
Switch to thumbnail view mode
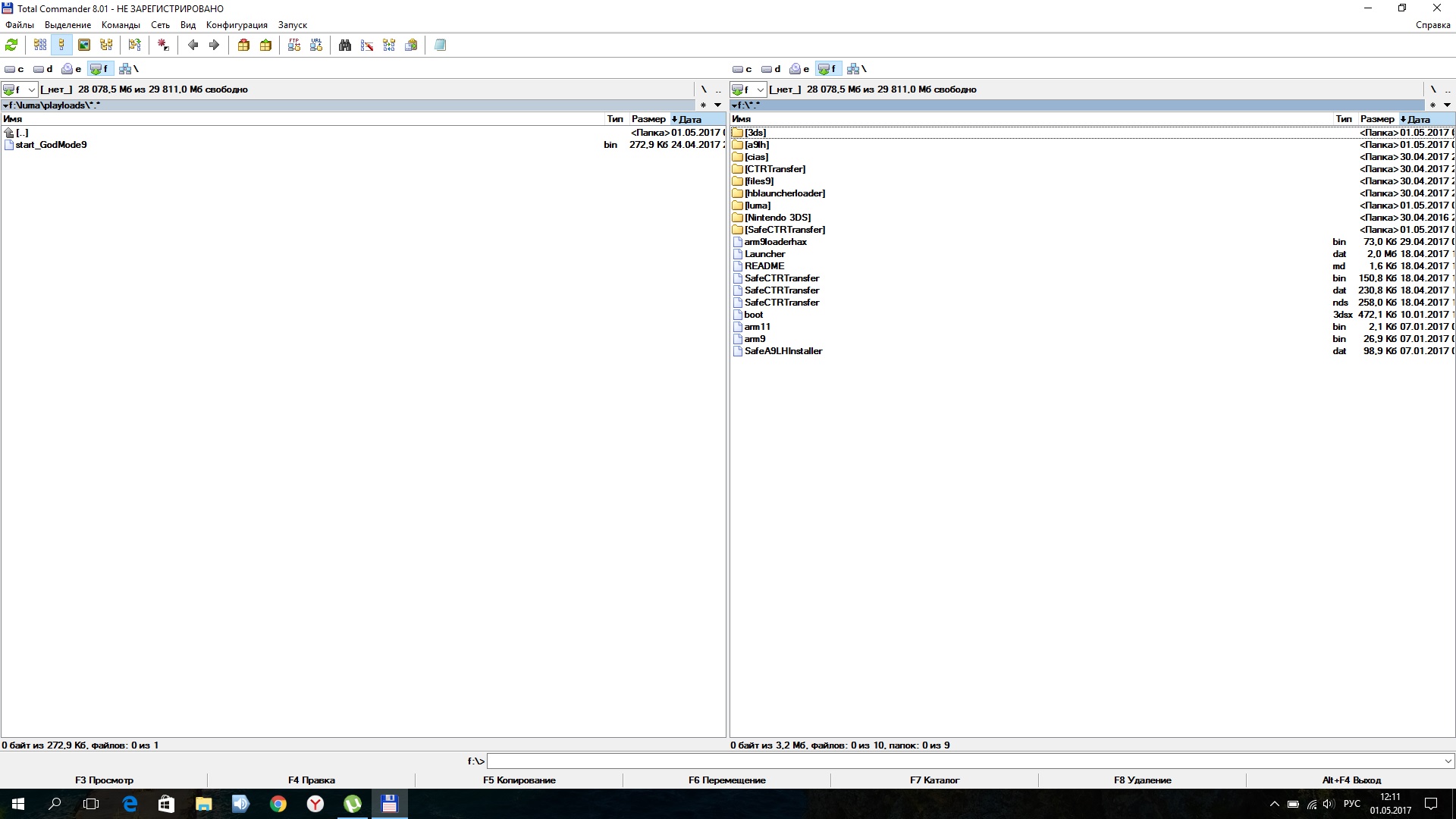(84, 45)
